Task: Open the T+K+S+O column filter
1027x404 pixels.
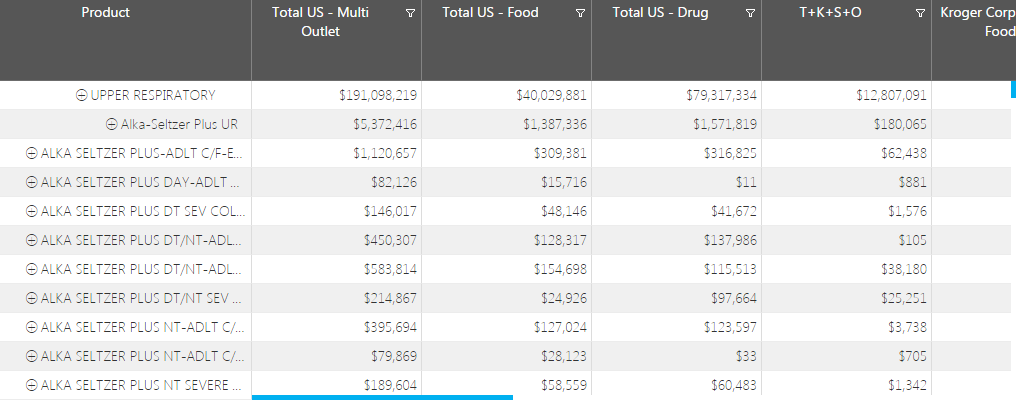Action: click(x=921, y=13)
